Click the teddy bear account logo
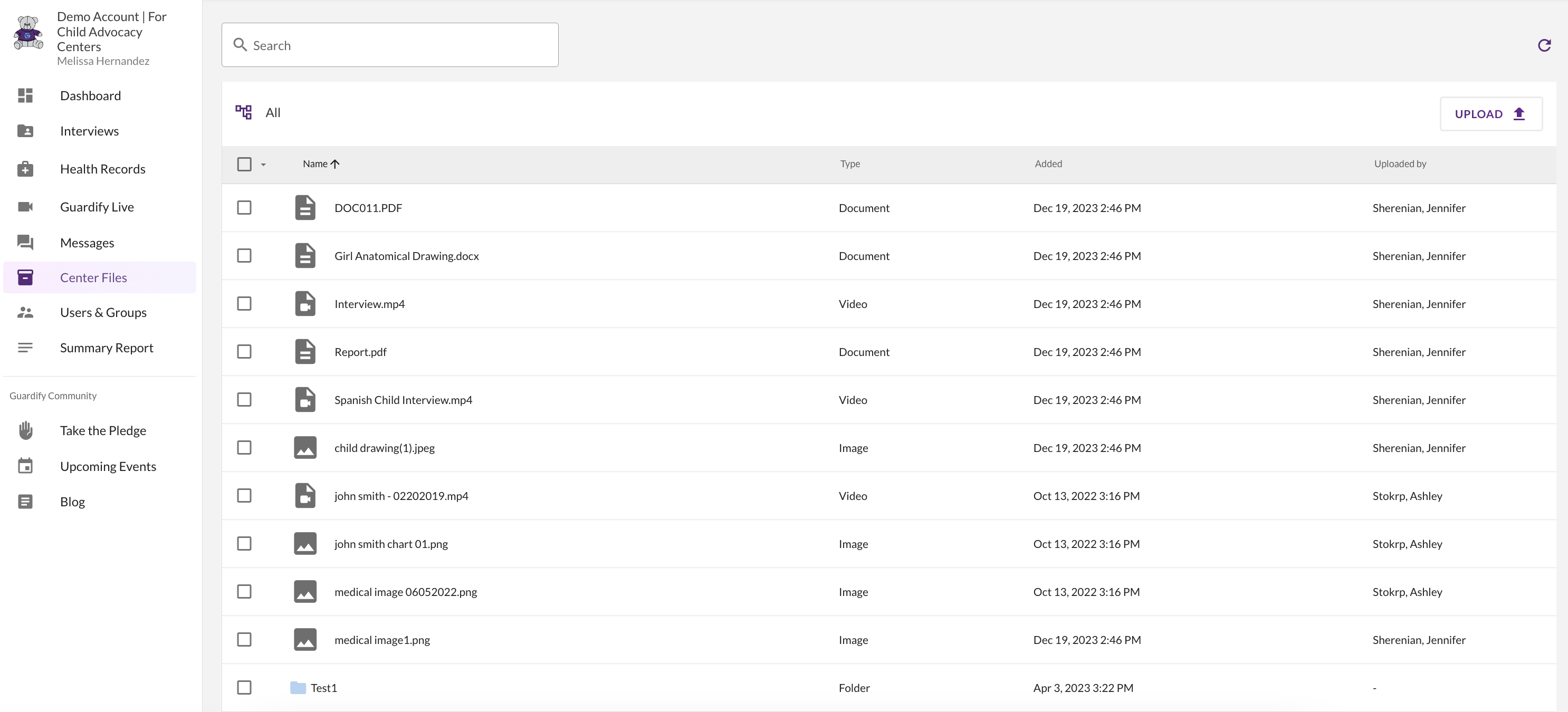 28,32
